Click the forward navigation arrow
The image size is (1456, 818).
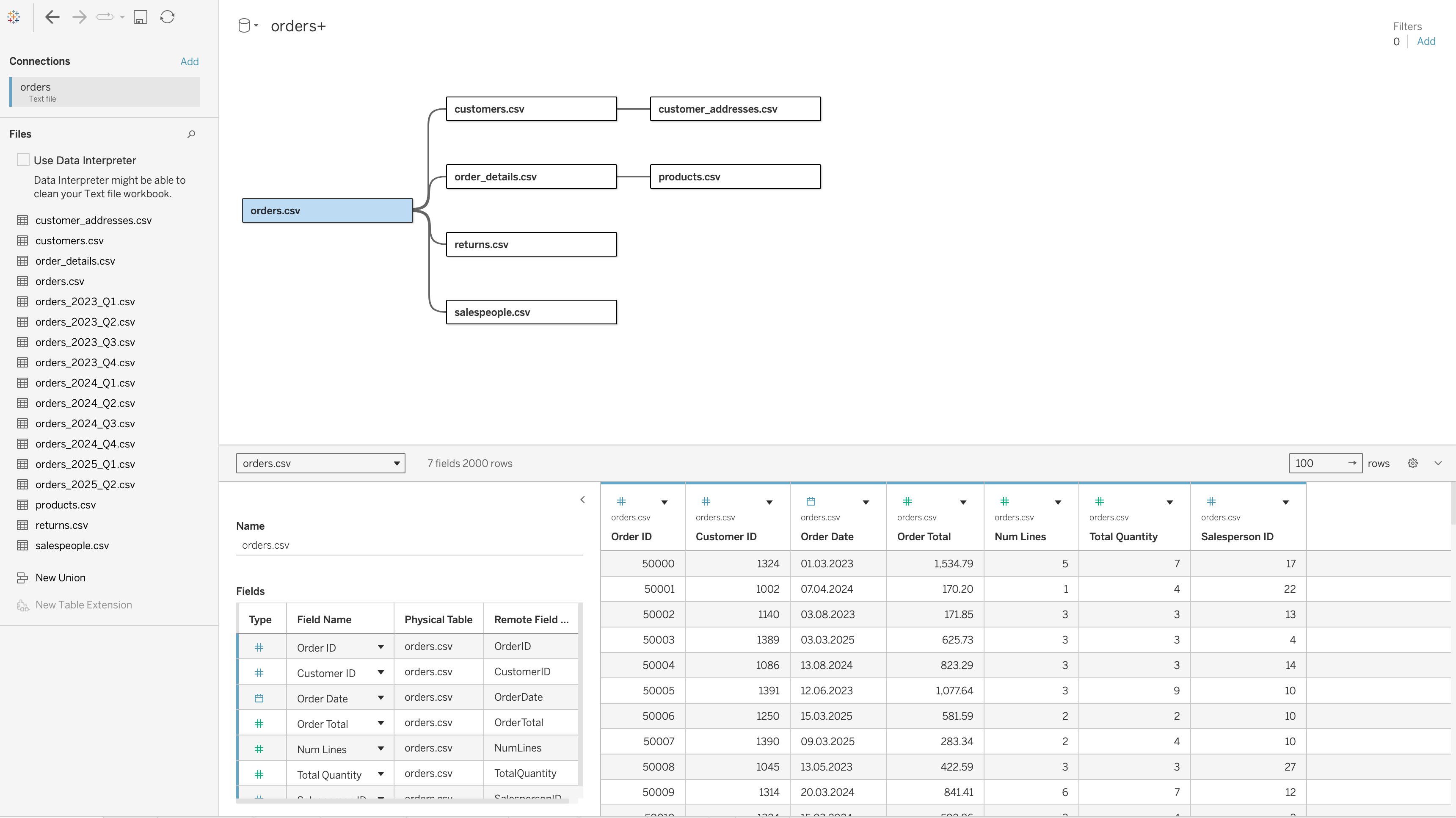pos(79,17)
